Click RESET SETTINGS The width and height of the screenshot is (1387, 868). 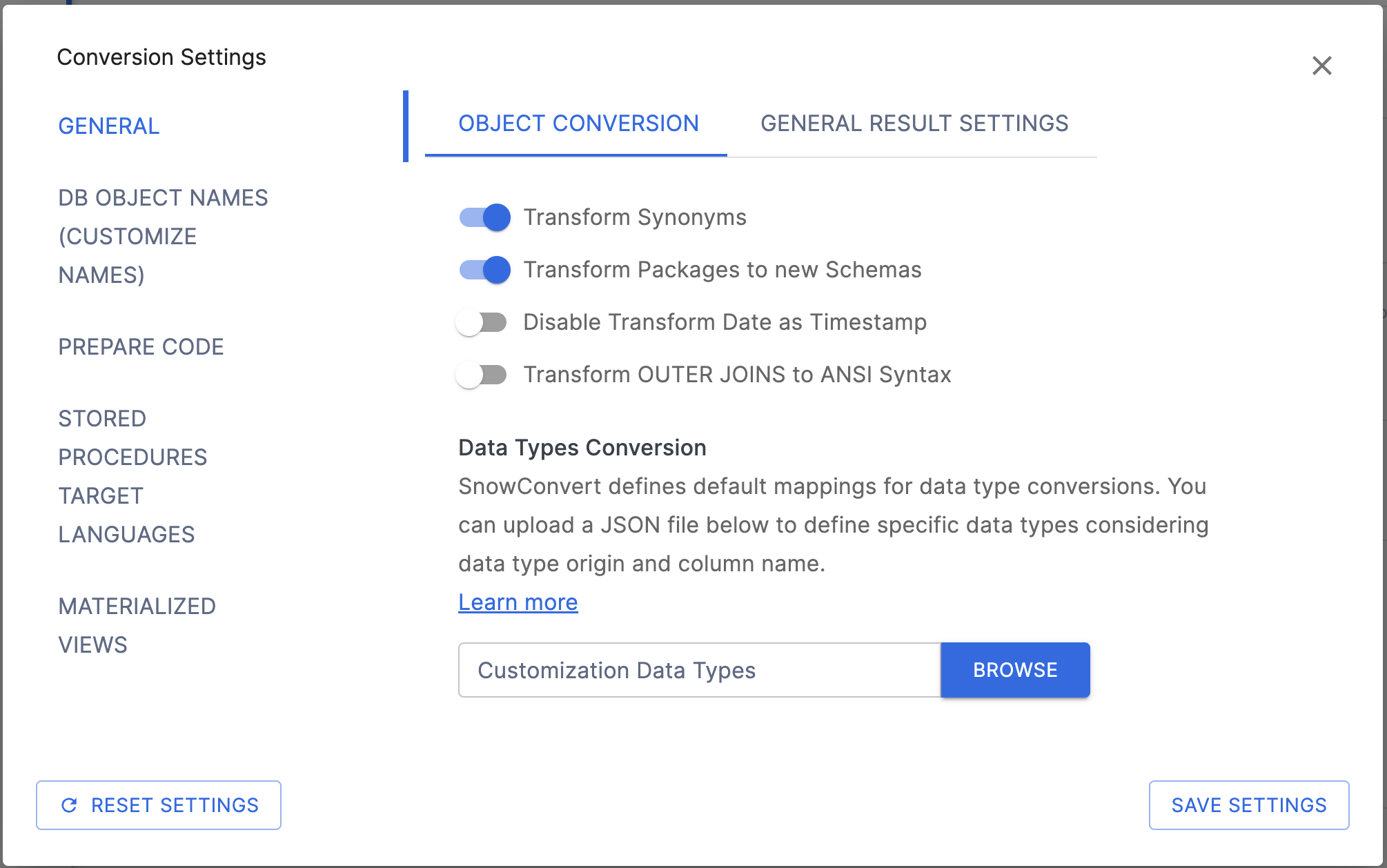158,805
